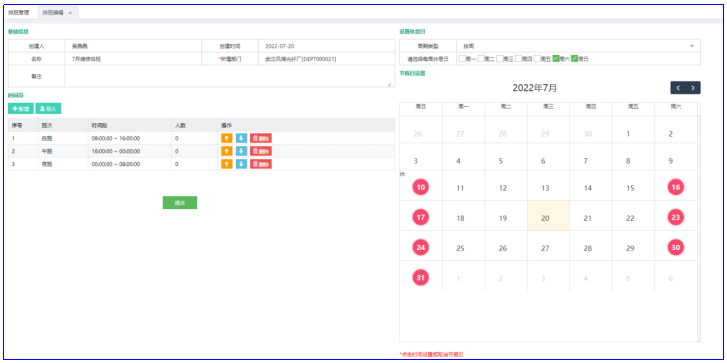The height and width of the screenshot is (363, 727).
Task: Uncheck the 周日 rest day checkbox
Action: coord(574,59)
